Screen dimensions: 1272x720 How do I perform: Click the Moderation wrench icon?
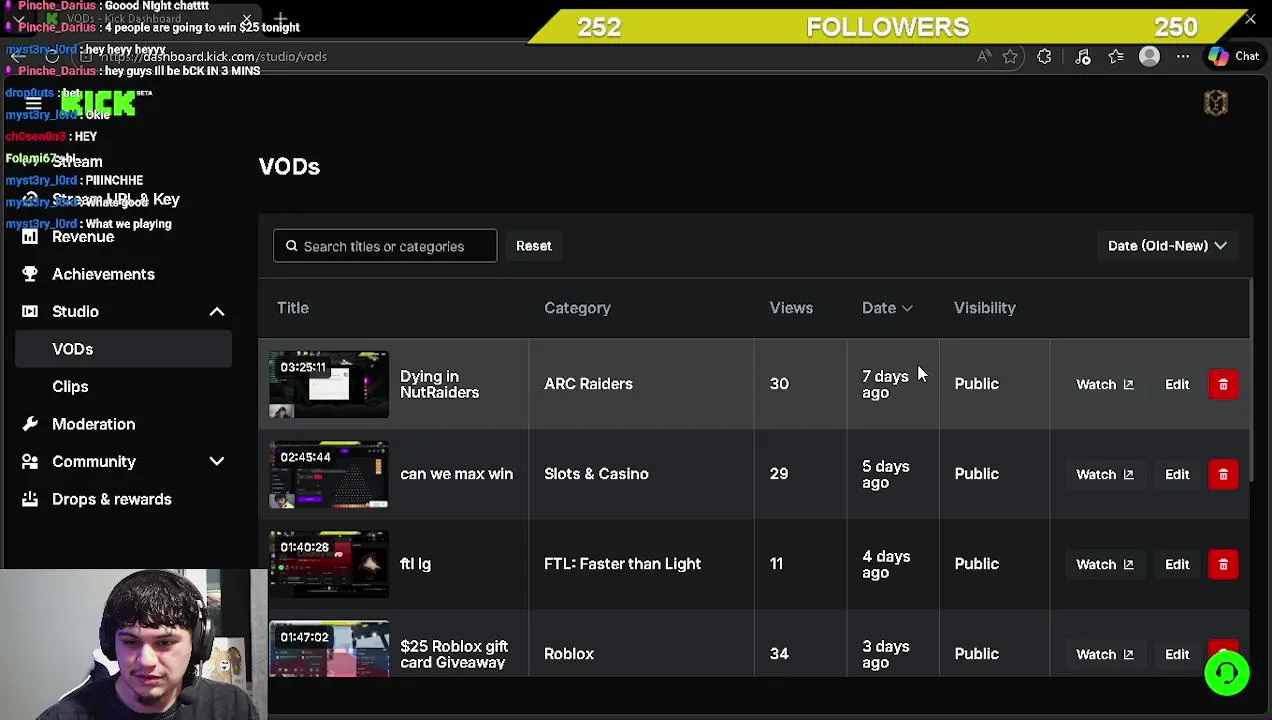click(x=30, y=424)
